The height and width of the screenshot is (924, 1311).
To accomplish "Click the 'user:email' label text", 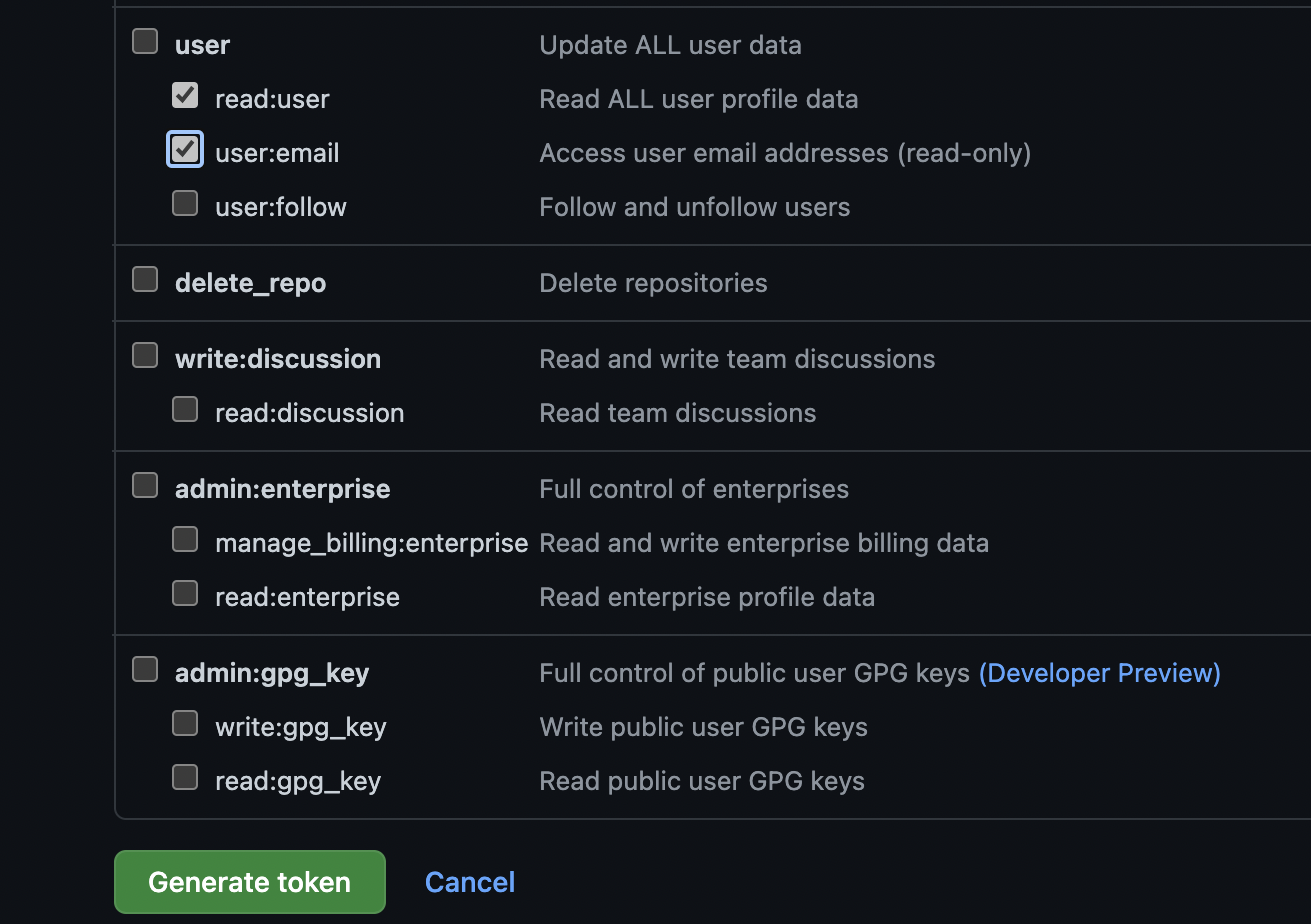I will point(277,153).
